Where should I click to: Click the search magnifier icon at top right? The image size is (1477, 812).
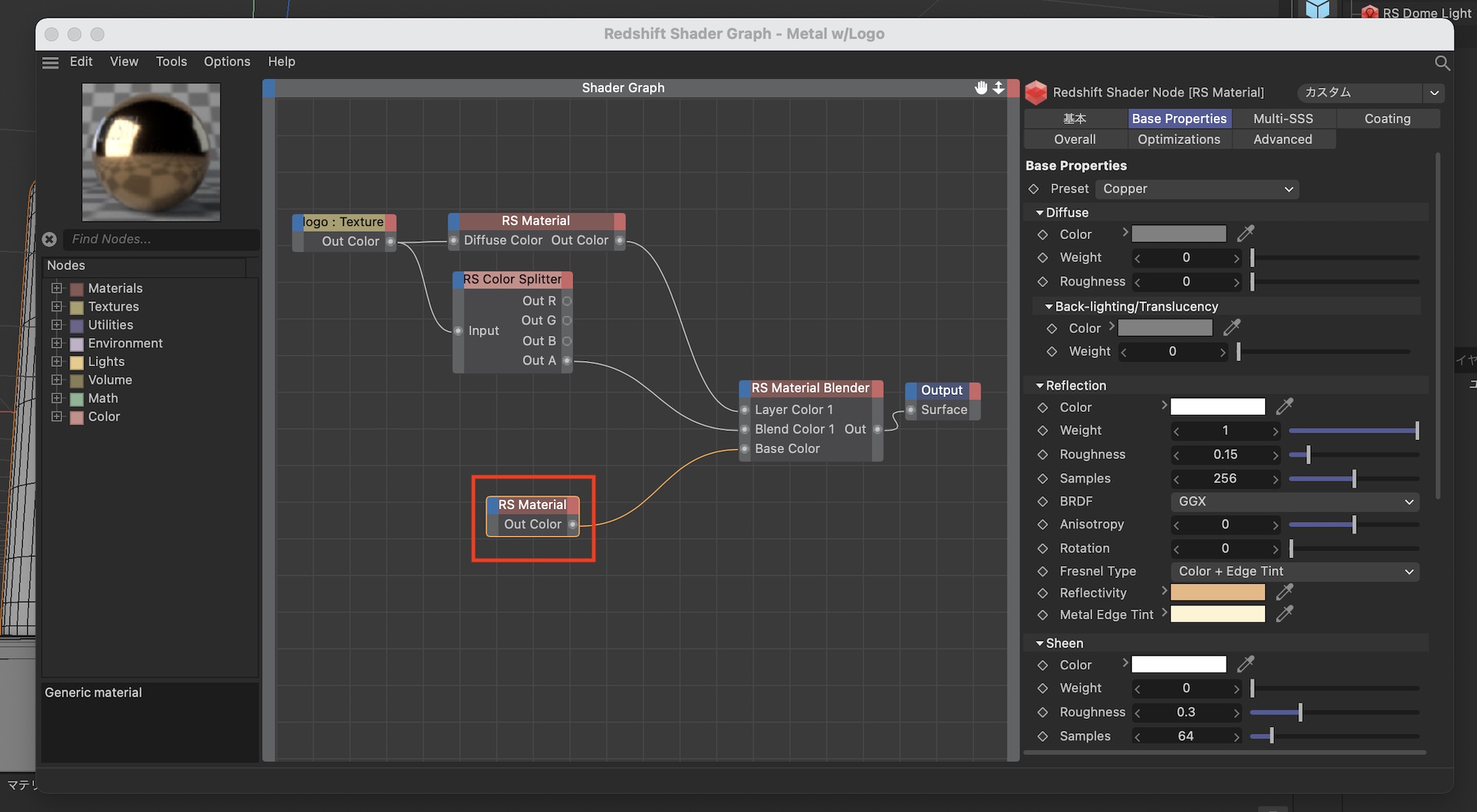(1442, 63)
